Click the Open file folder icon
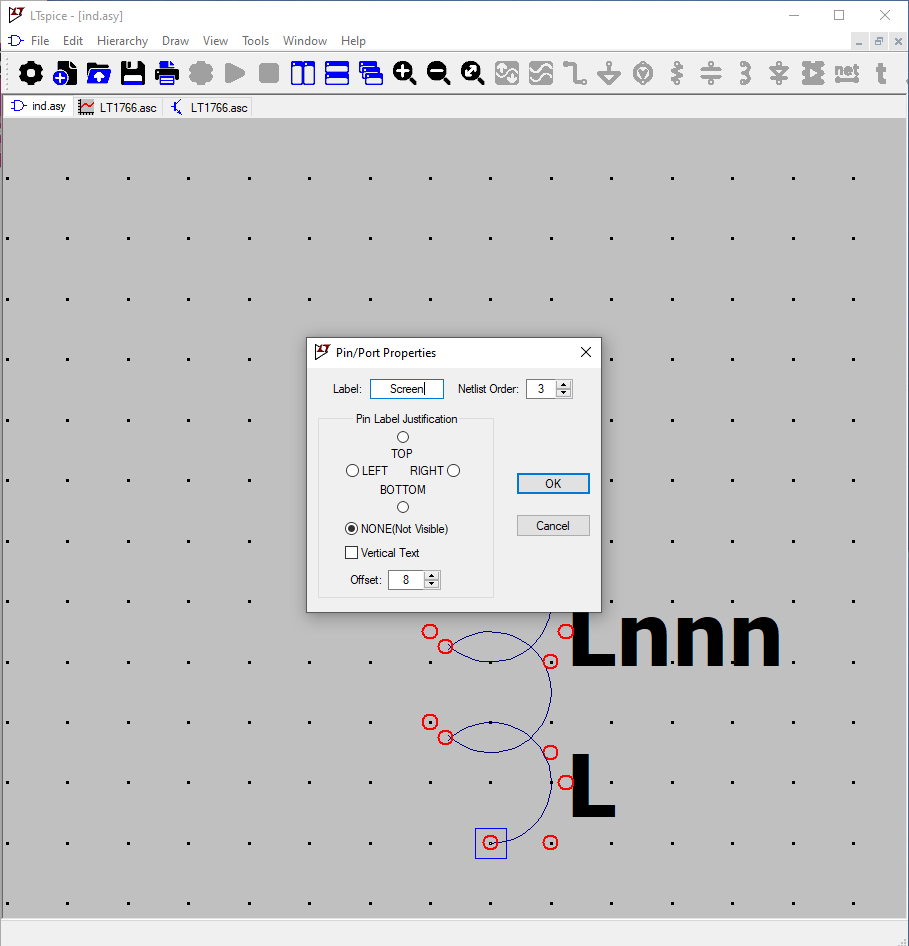This screenshot has width=909, height=946. pos(99,73)
